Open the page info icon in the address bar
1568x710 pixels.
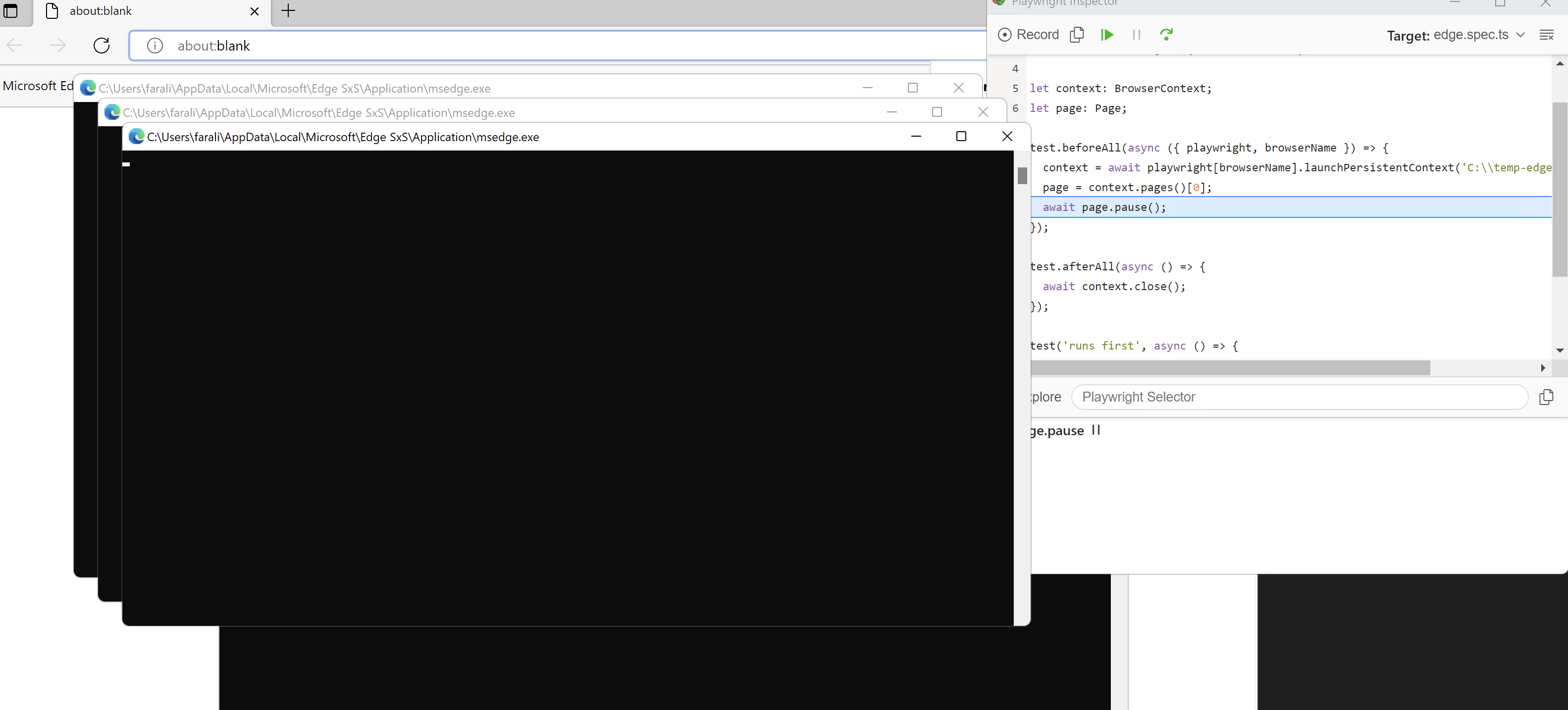(x=155, y=45)
